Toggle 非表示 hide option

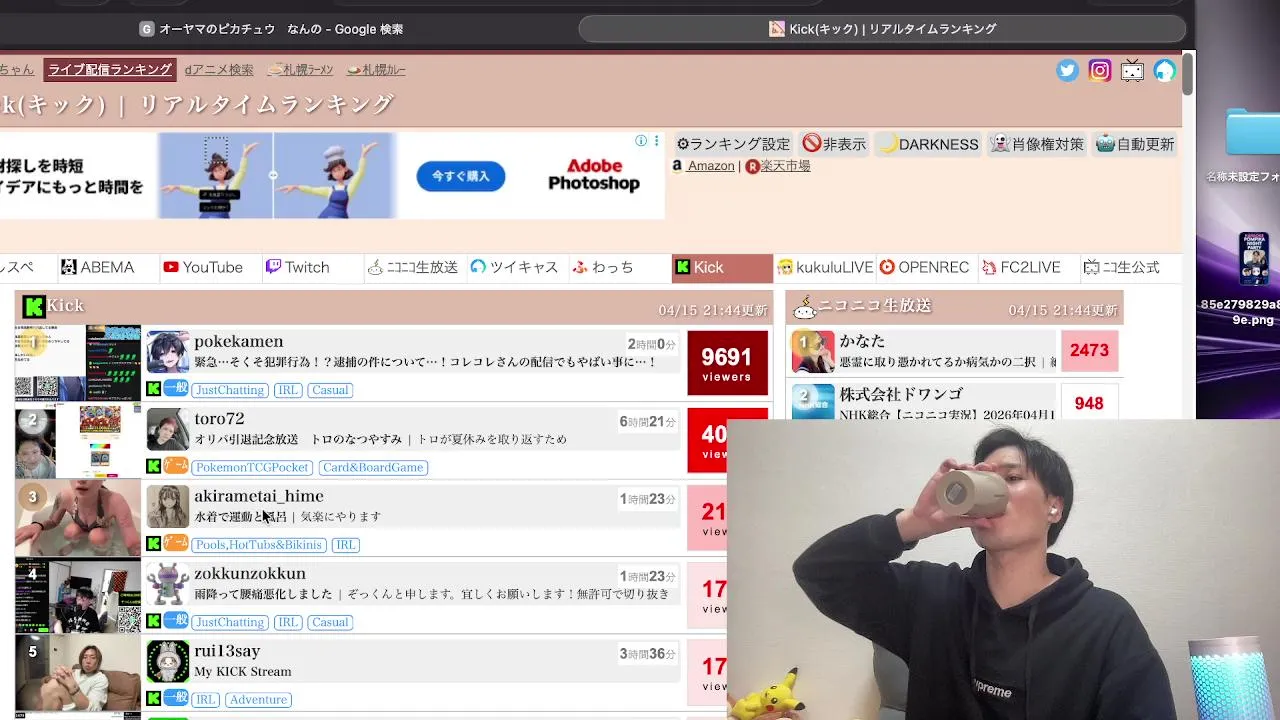coord(834,144)
